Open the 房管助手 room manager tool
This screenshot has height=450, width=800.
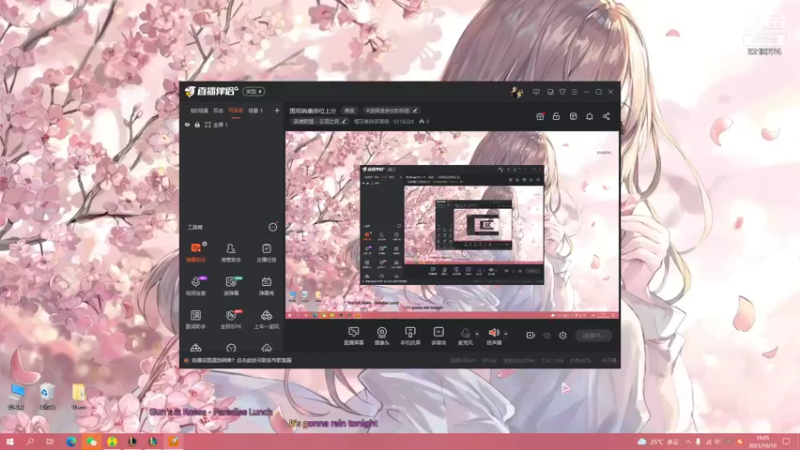pos(231,253)
